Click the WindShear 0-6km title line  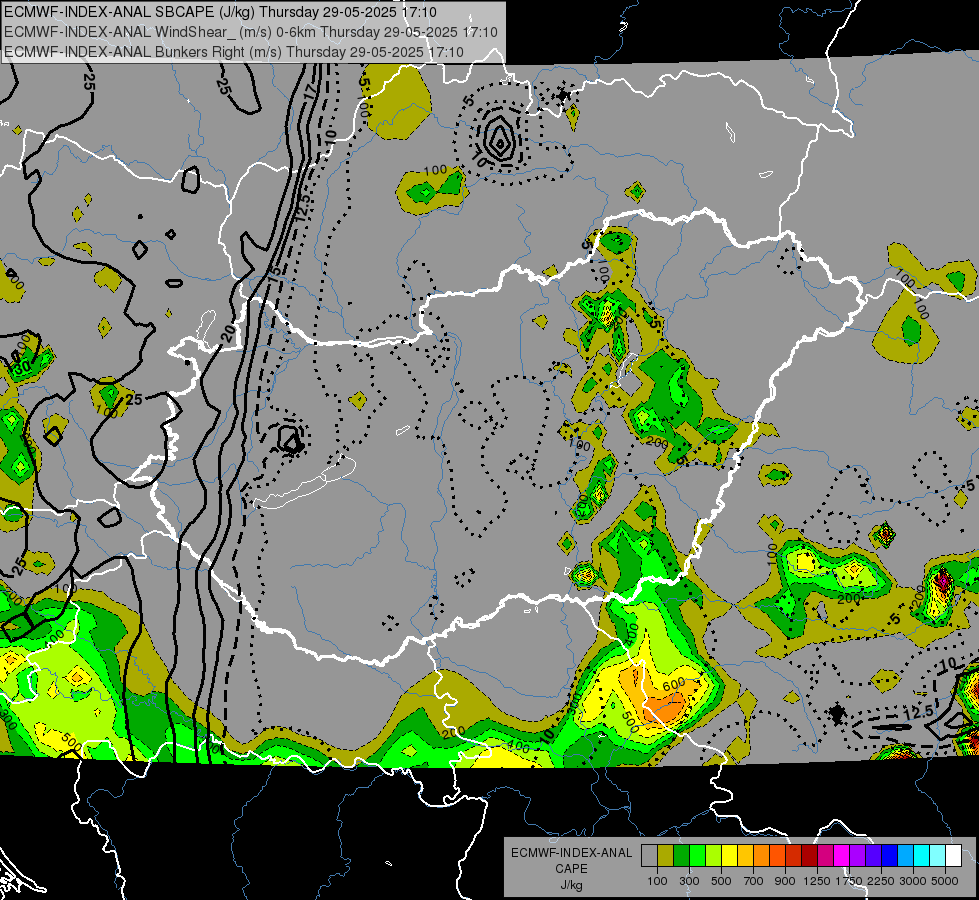pyautogui.click(x=250, y=32)
